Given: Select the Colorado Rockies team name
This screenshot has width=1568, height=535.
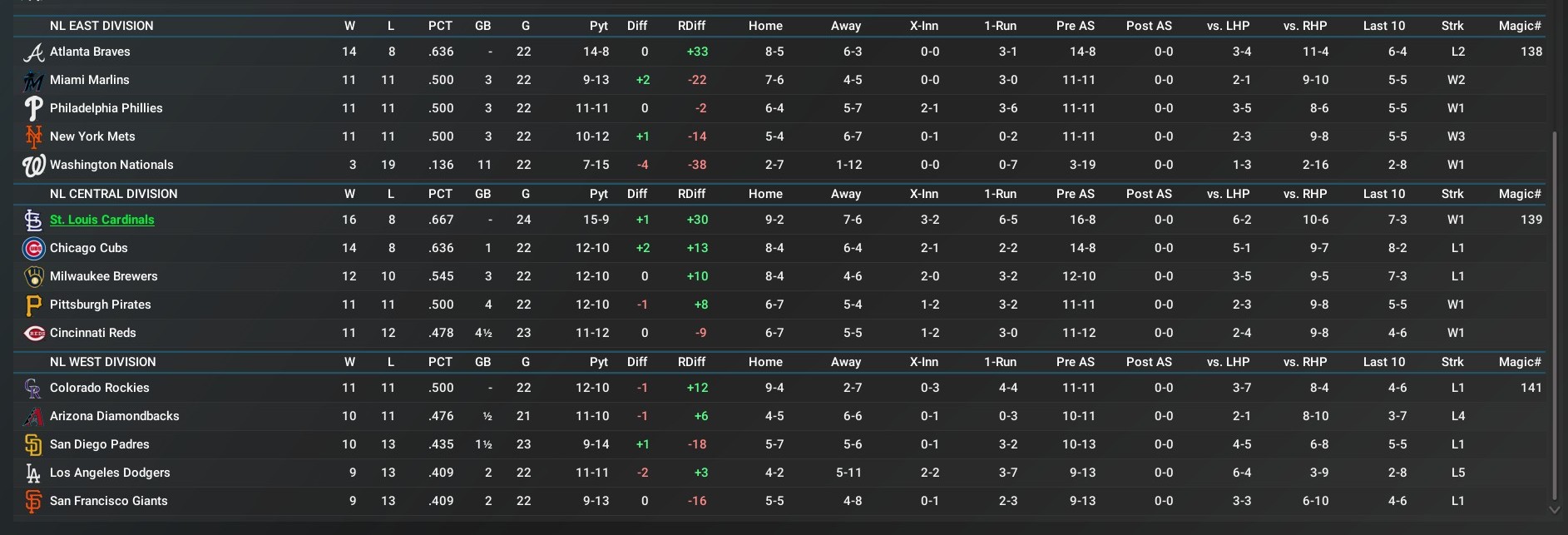Looking at the screenshot, I should (100, 388).
